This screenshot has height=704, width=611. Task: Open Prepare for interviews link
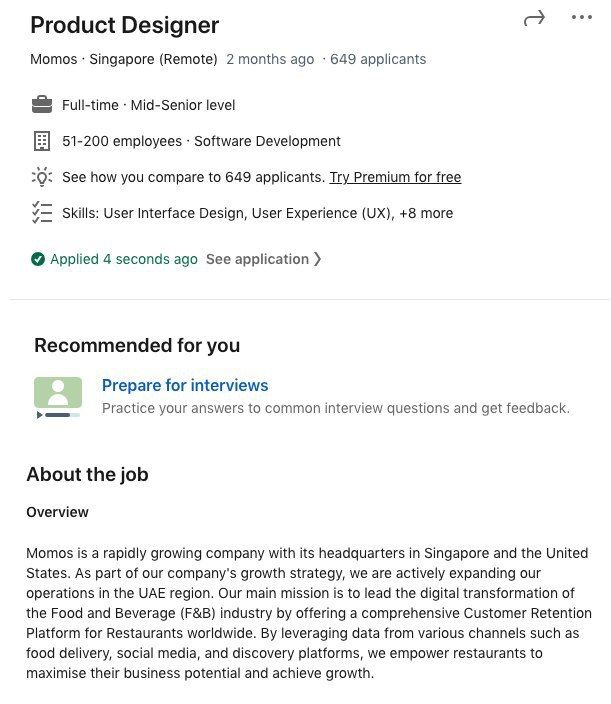click(x=185, y=385)
